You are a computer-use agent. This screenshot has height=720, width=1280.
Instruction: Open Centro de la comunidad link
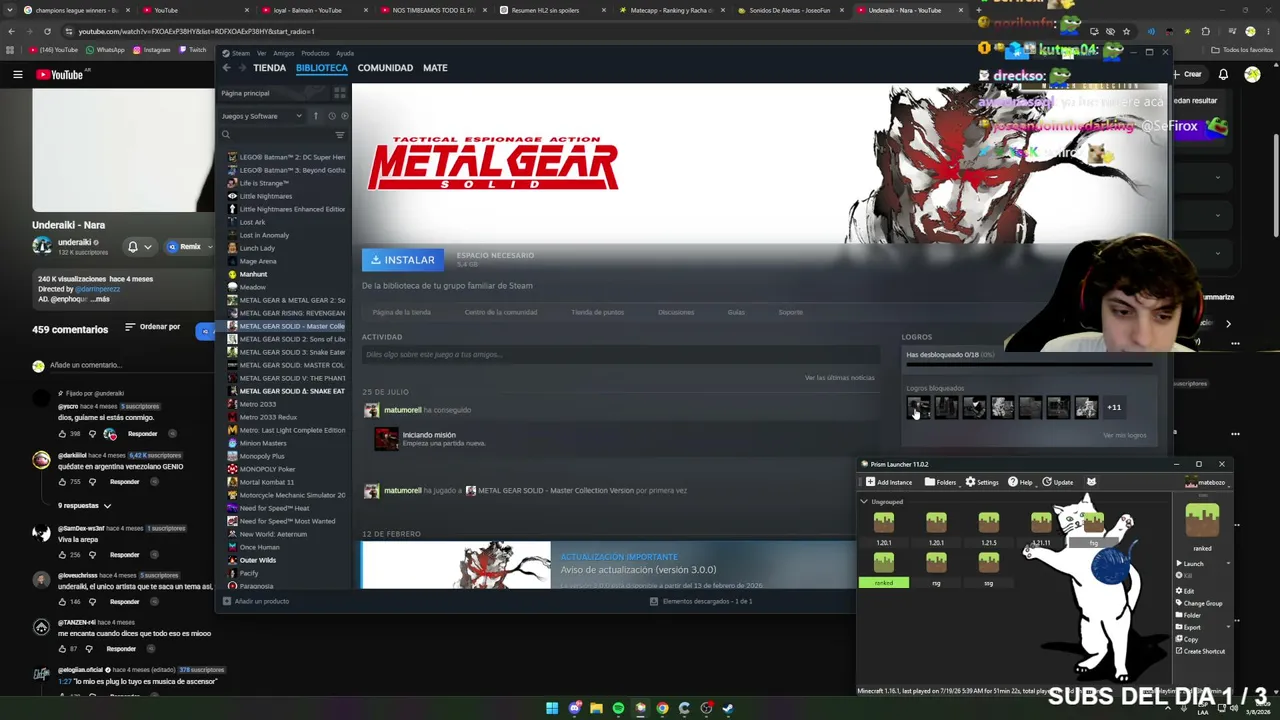pos(501,312)
